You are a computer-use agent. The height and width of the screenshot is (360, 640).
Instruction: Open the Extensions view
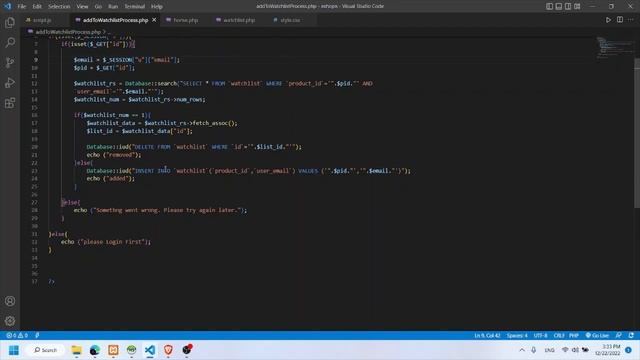coord(10,102)
